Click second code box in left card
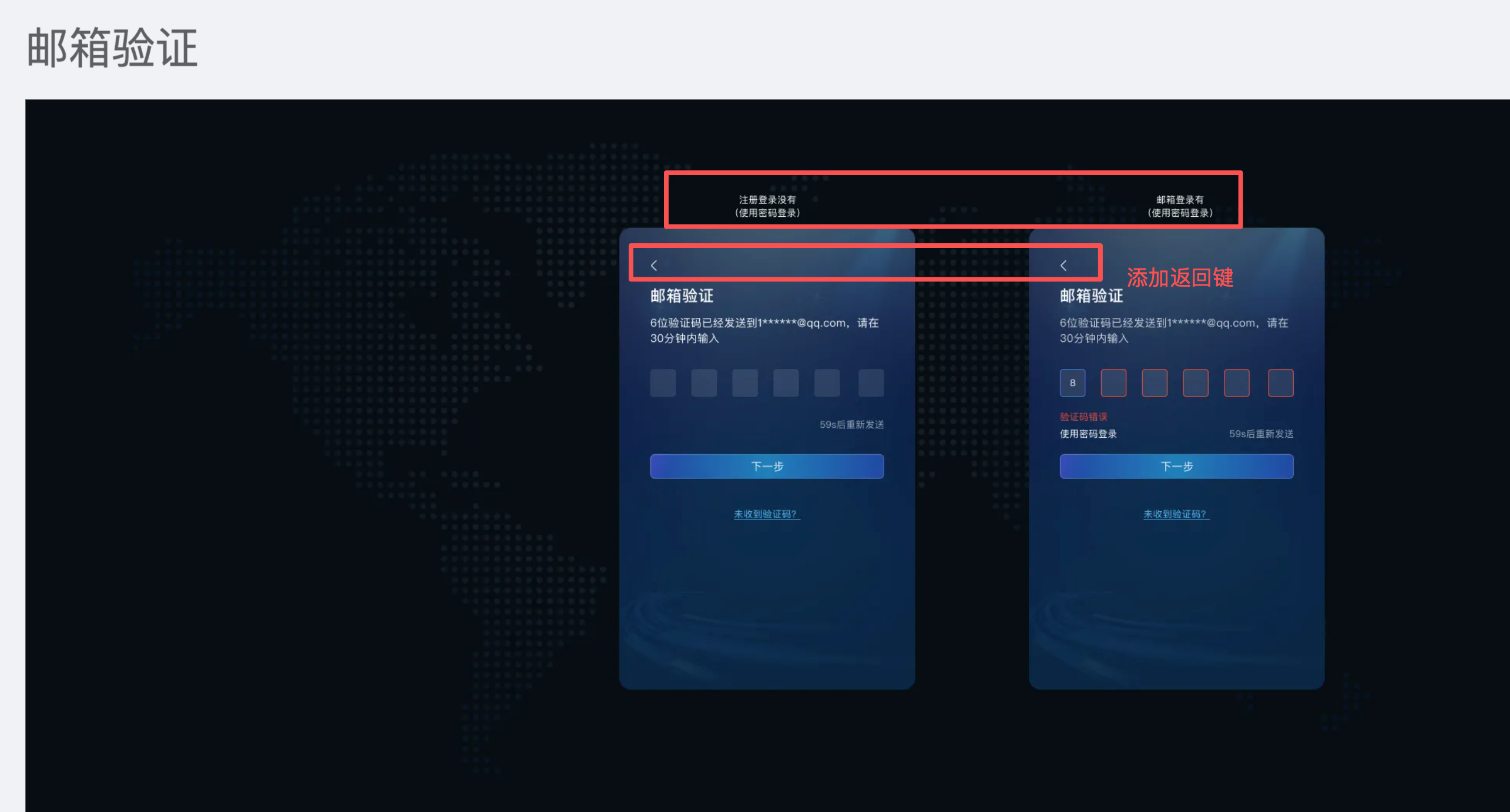The image size is (1510, 812). pyautogui.click(x=704, y=383)
